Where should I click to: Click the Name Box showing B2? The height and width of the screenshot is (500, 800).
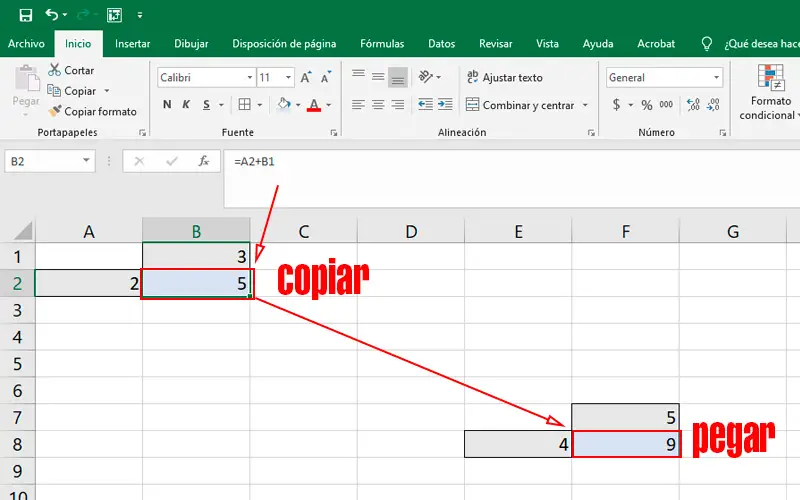pos(49,161)
